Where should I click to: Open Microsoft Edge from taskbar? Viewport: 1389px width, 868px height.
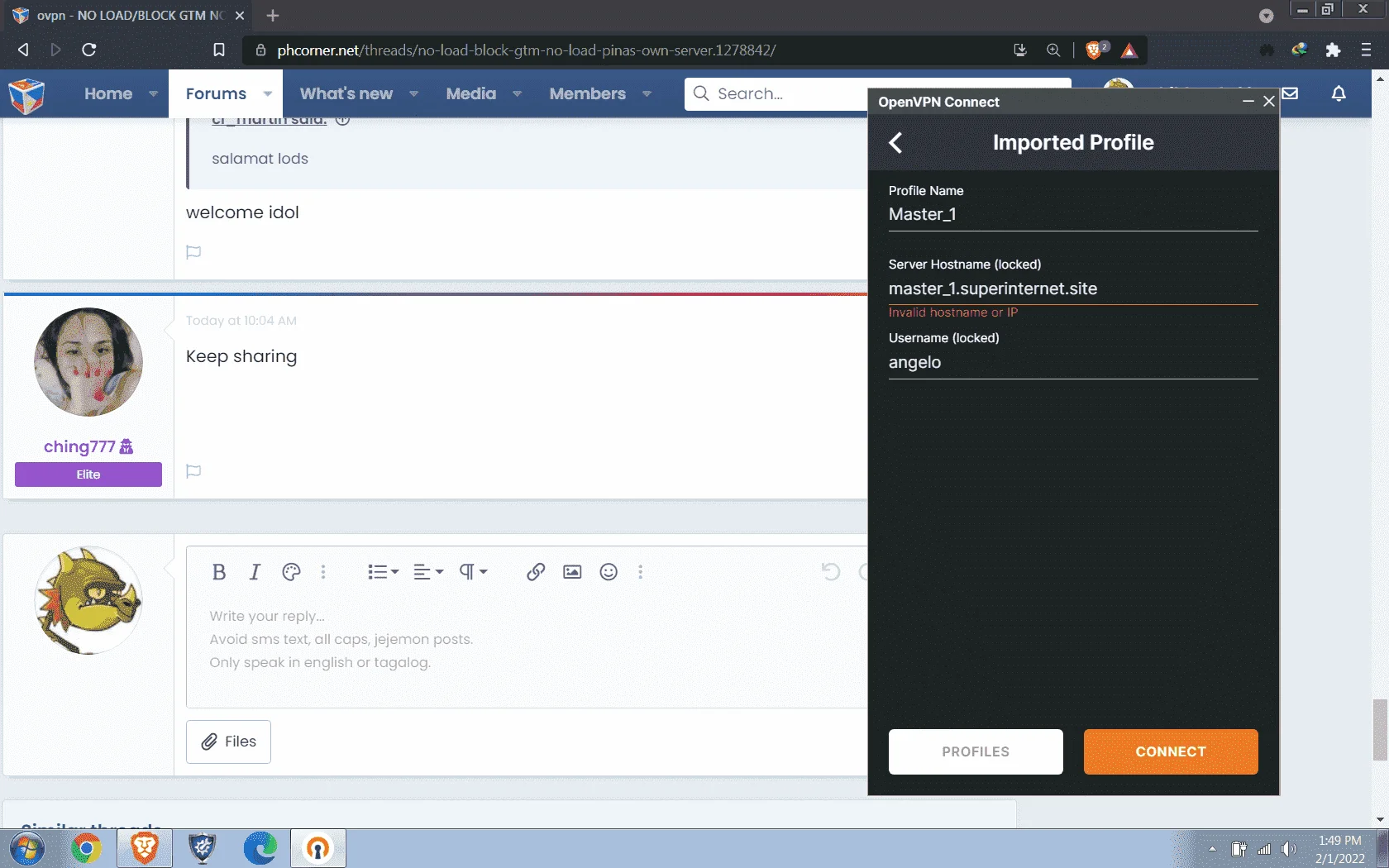pos(260,848)
